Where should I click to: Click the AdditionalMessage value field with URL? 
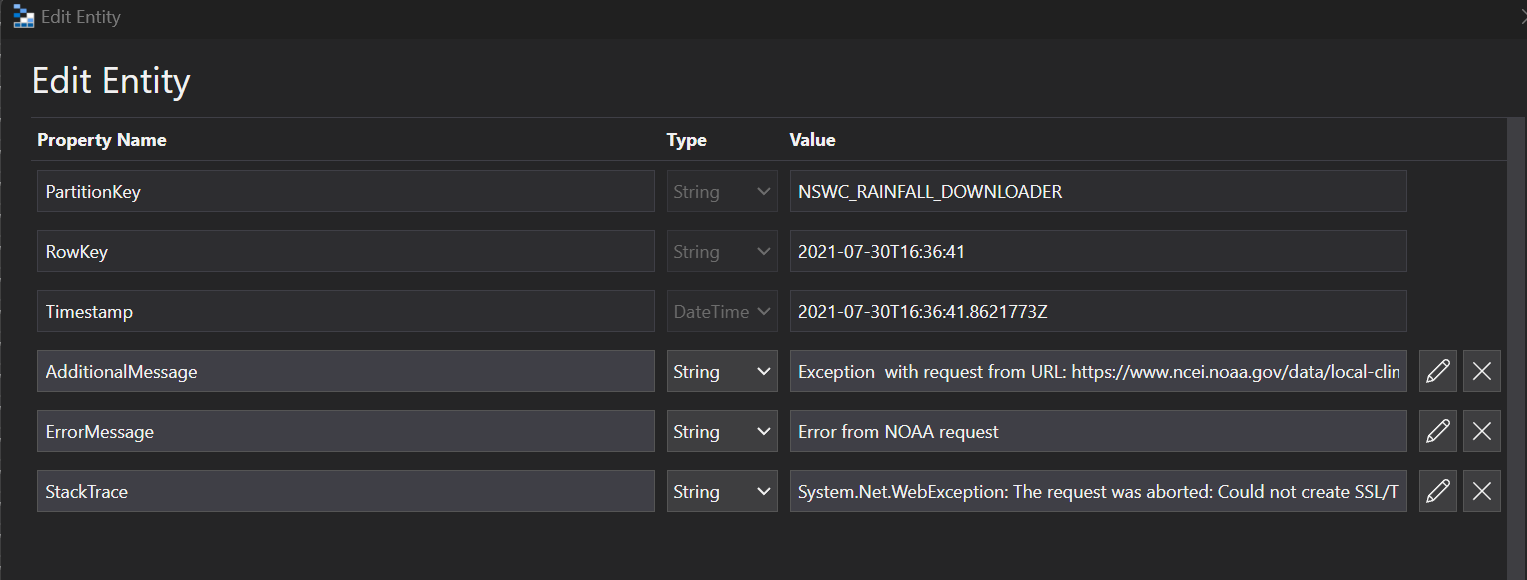pos(1098,371)
